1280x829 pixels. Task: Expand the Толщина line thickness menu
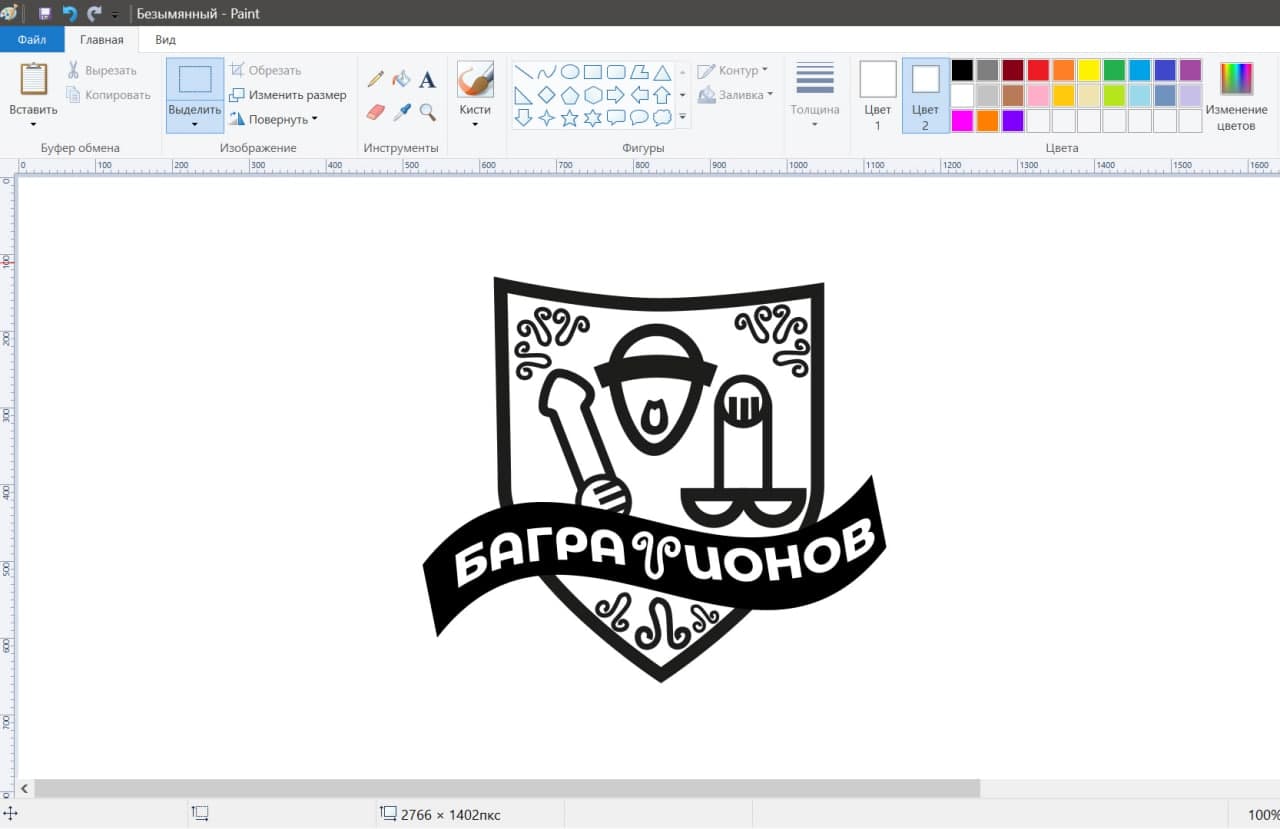[814, 110]
